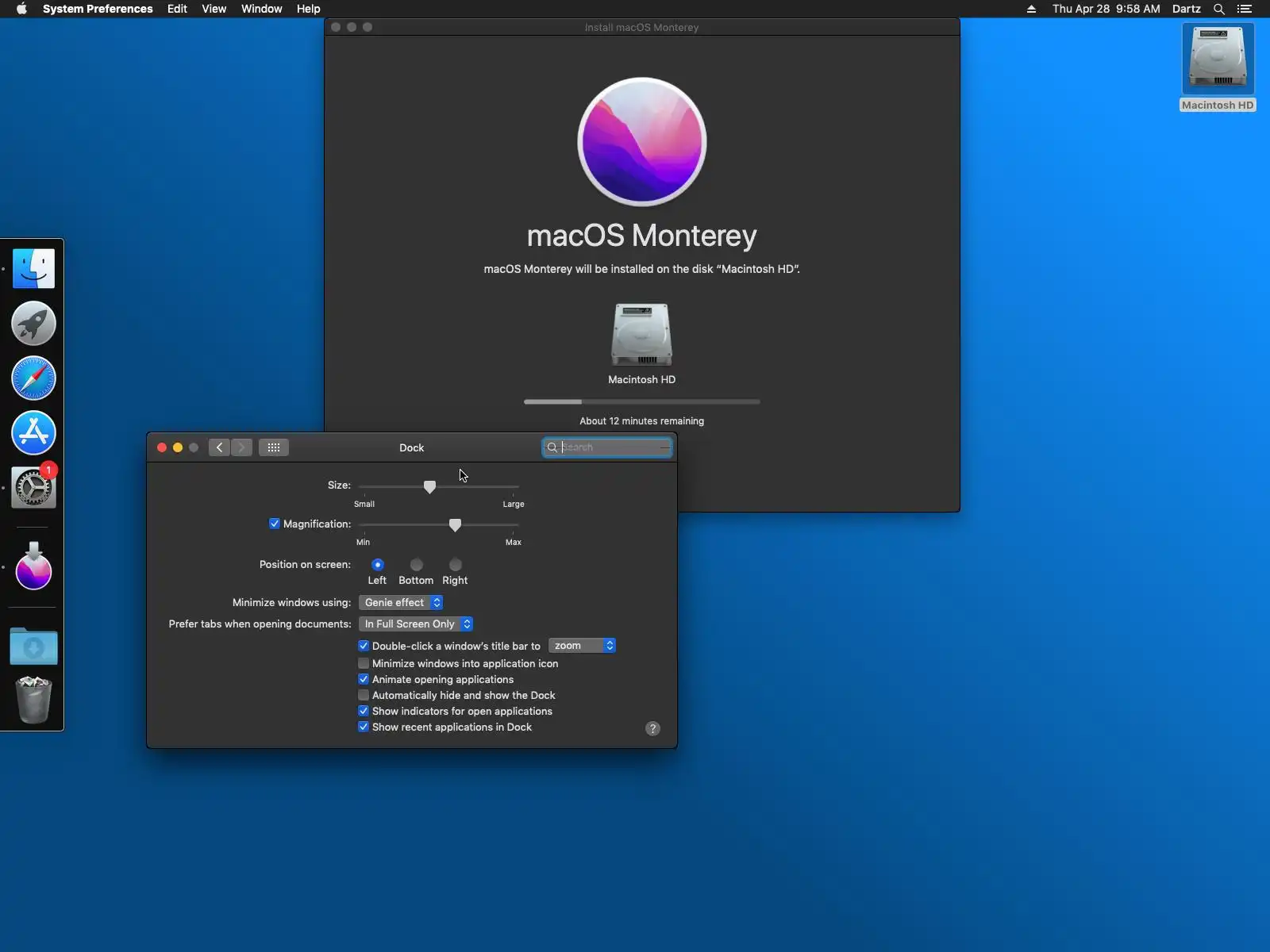1270x952 pixels.
Task: Click the Dock window title text
Action: click(x=411, y=447)
